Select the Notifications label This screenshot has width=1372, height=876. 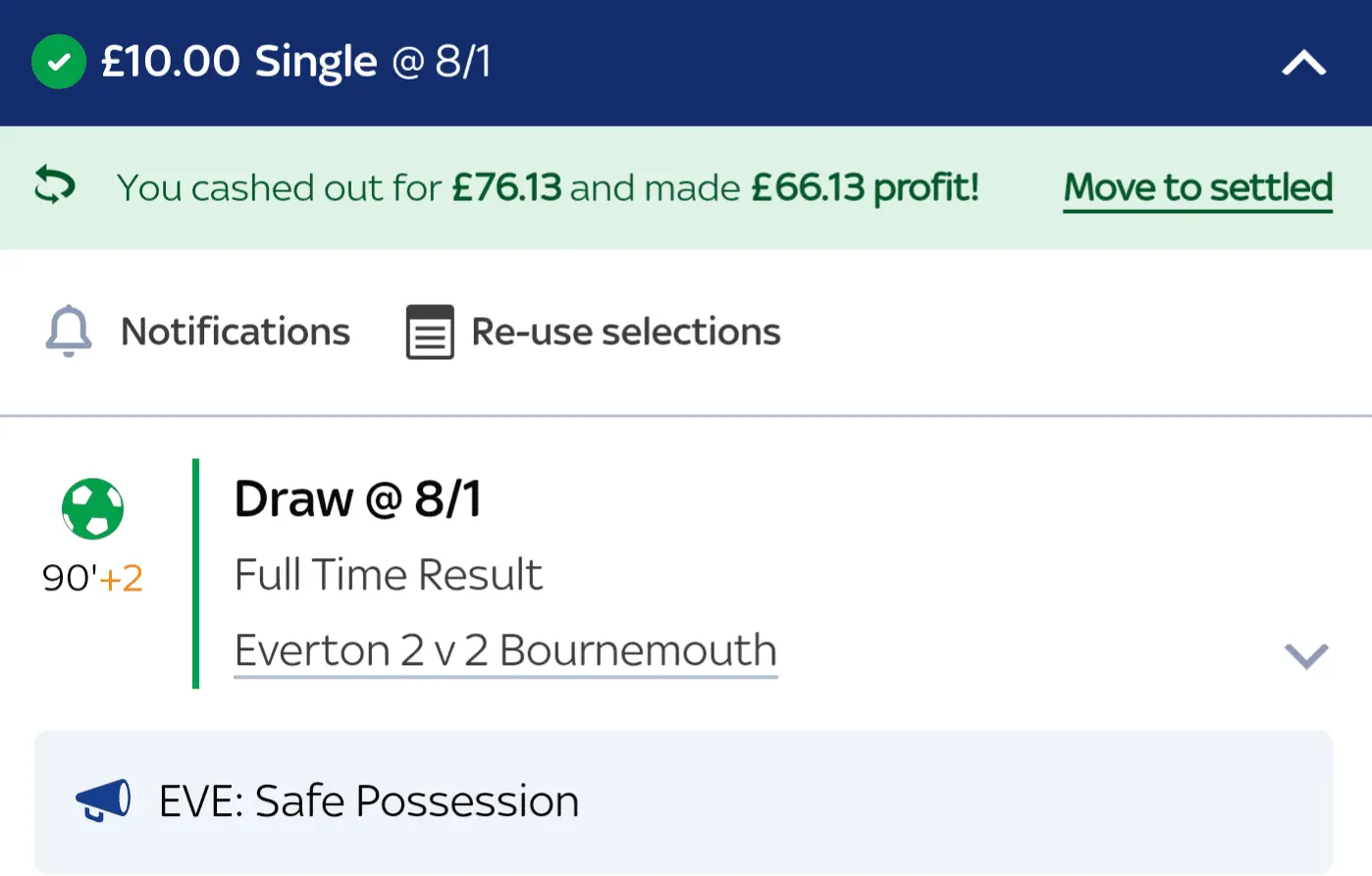[235, 333]
